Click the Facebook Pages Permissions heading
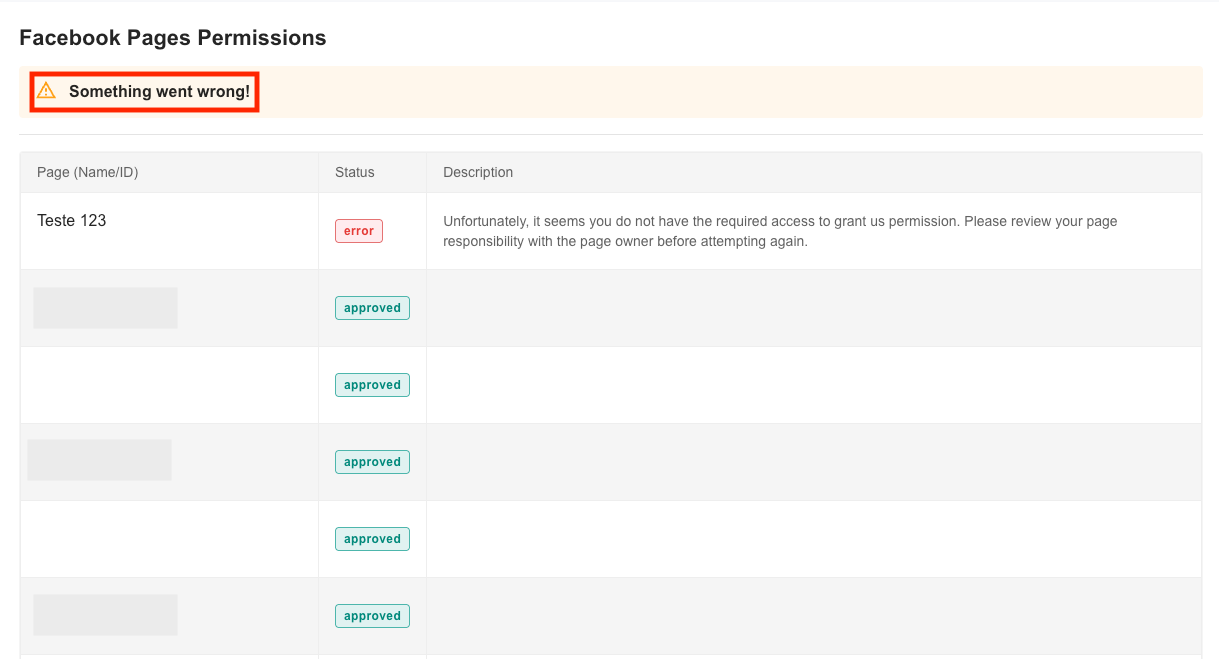 [173, 38]
